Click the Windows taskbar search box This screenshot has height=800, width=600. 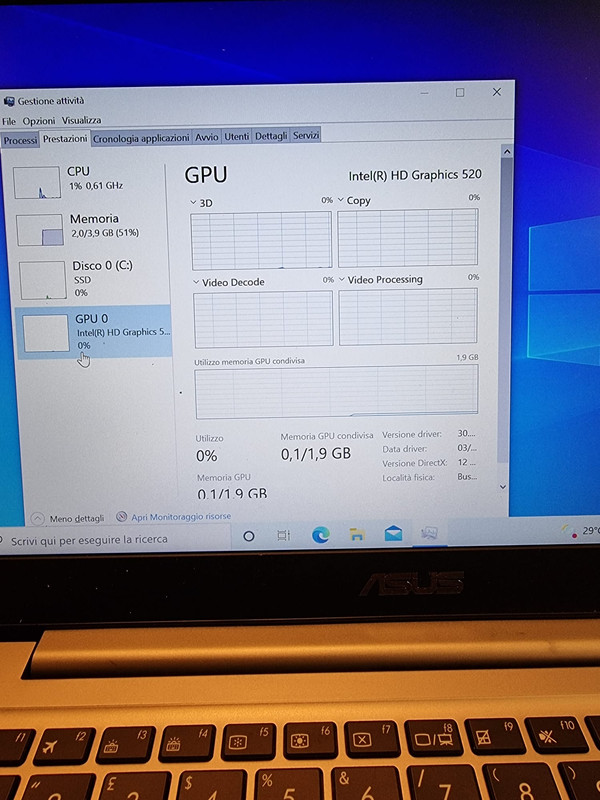(x=115, y=540)
